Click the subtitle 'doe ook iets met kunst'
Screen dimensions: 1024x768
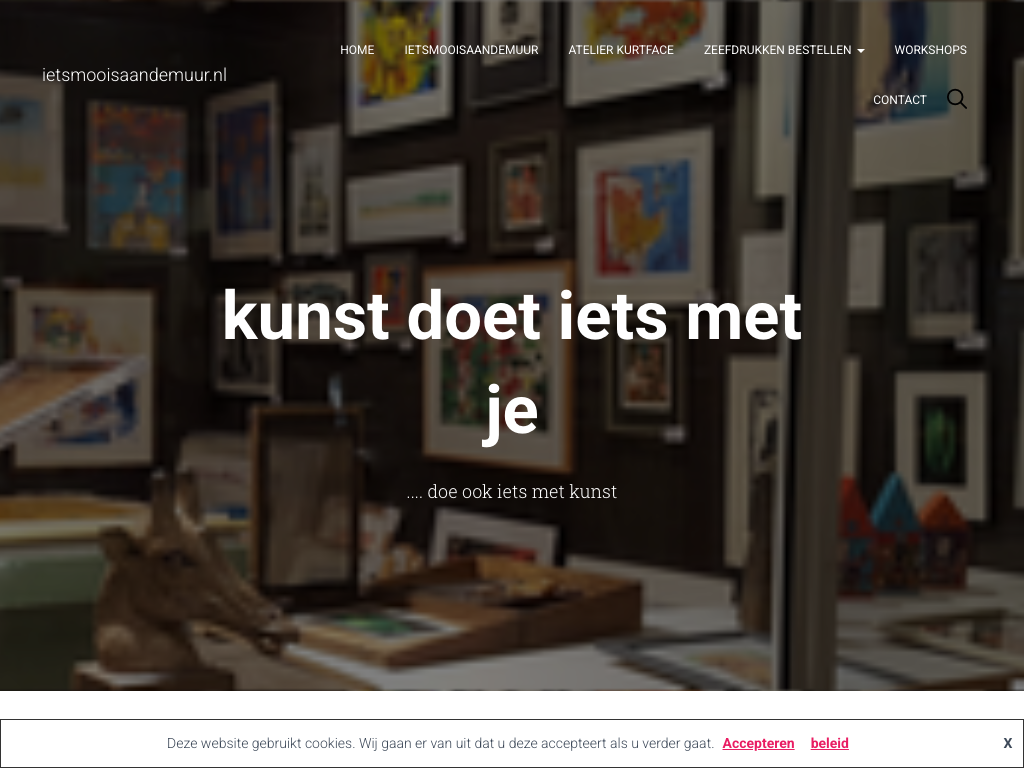tap(511, 491)
